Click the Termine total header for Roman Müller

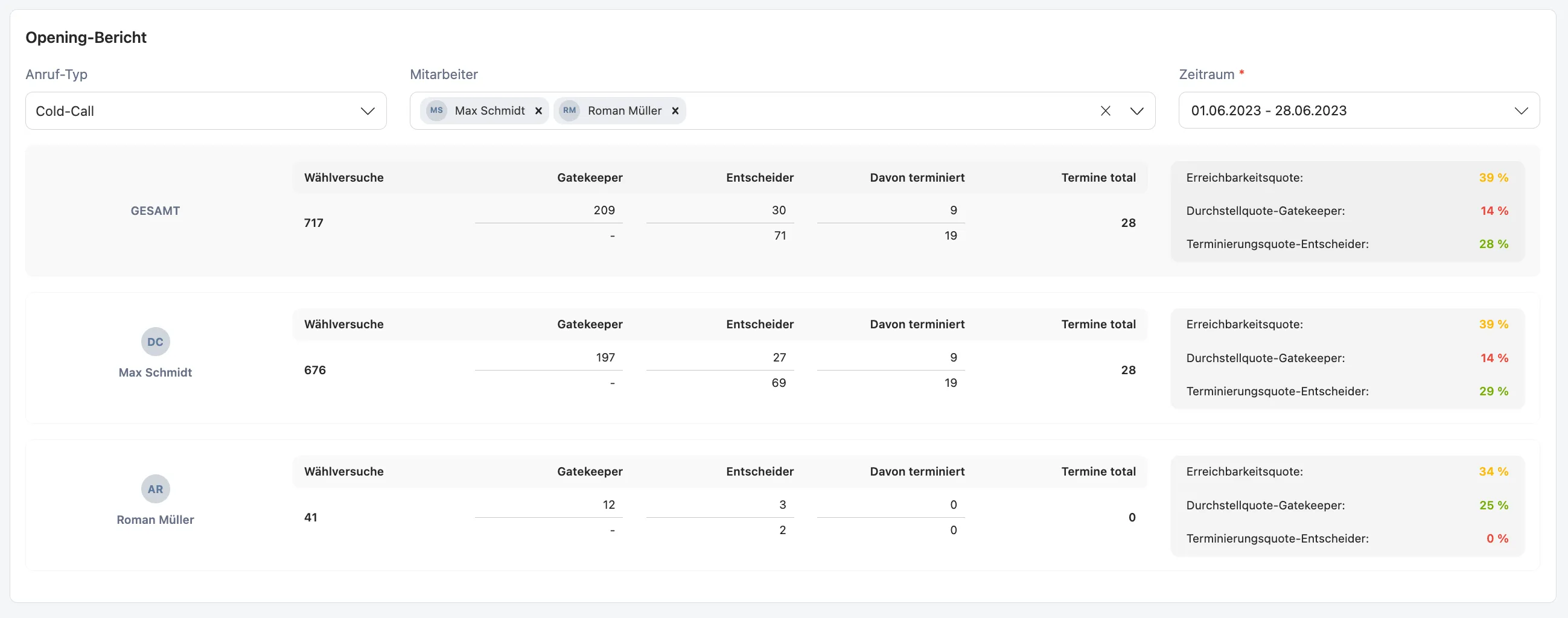pyautogui.click(x=1098, y=471)
